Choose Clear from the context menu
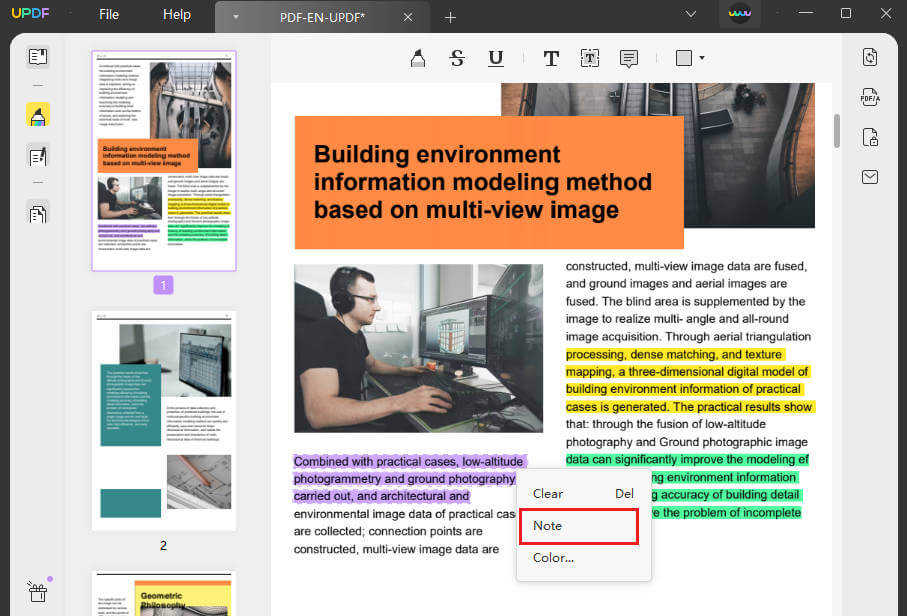The height and width of the screenshot is (616, 907). coord(547,493)
